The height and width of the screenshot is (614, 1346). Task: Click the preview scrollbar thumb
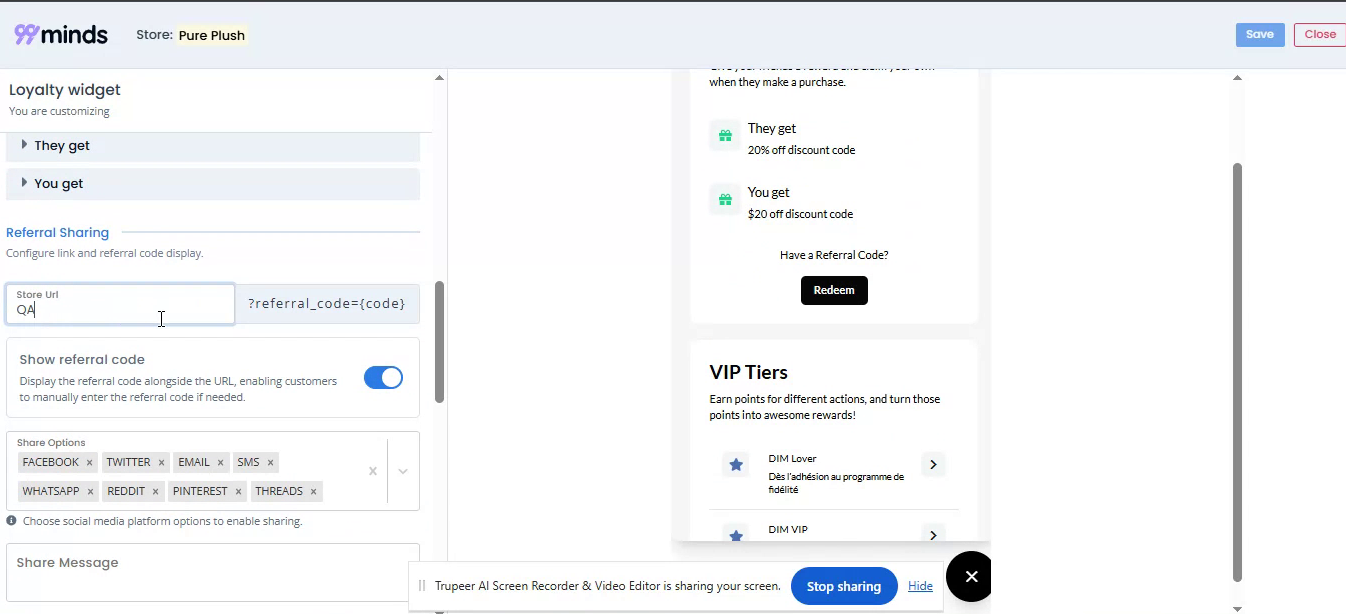click(1237, 372)
